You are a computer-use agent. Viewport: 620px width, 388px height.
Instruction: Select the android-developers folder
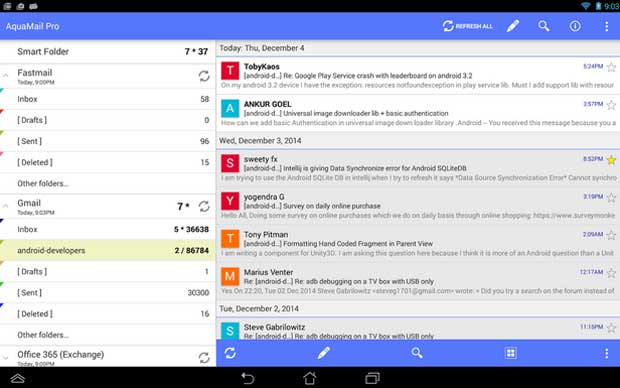[x=108, y=250]
